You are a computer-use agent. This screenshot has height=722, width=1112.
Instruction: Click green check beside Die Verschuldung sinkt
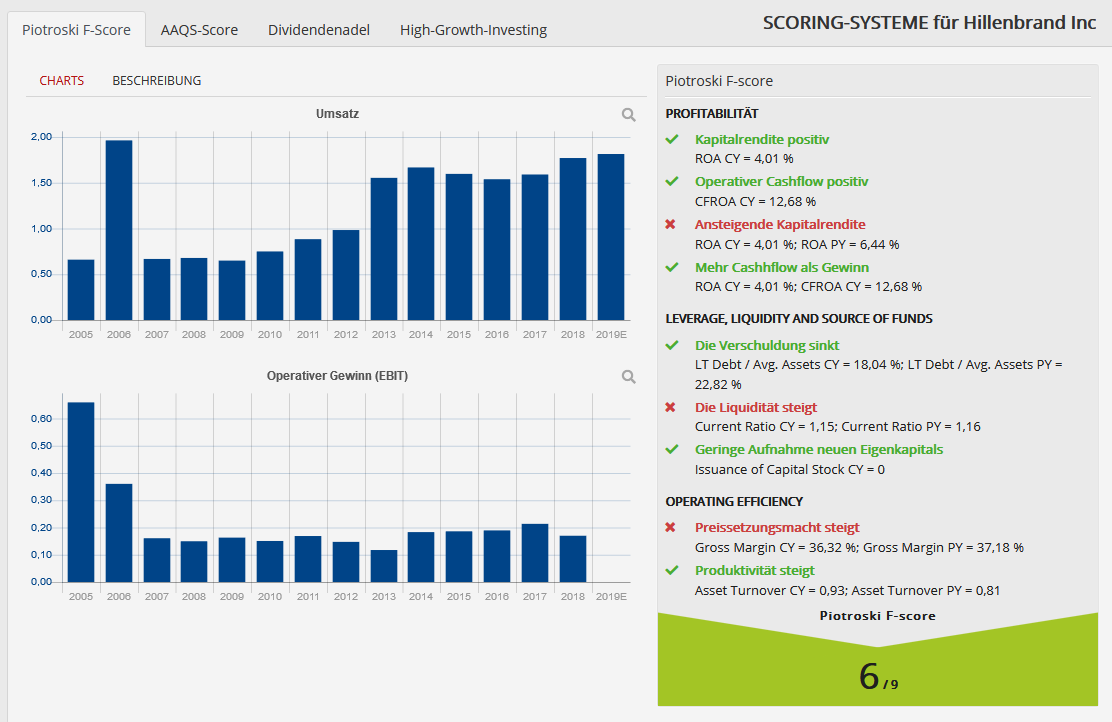coord(672,345)
